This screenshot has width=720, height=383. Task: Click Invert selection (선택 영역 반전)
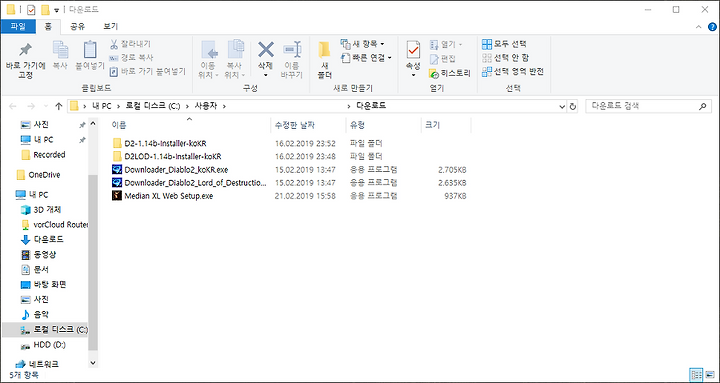513,72
